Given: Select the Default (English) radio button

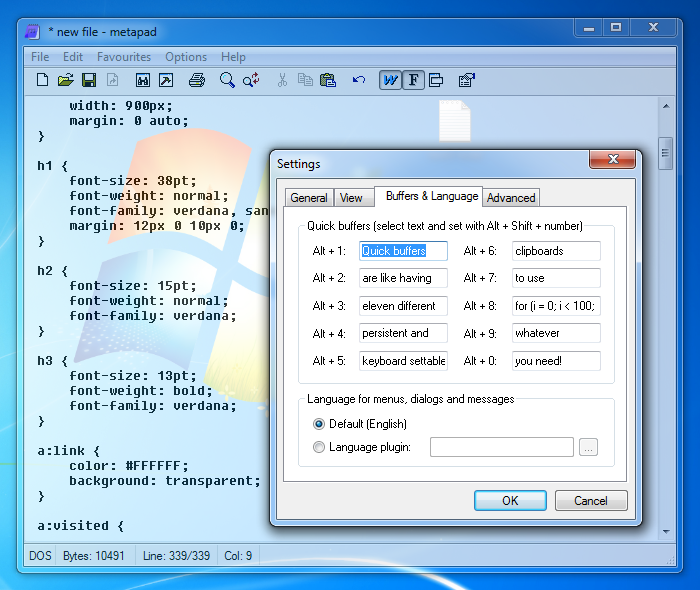Looking at the screenshot, I should point(319,424).
